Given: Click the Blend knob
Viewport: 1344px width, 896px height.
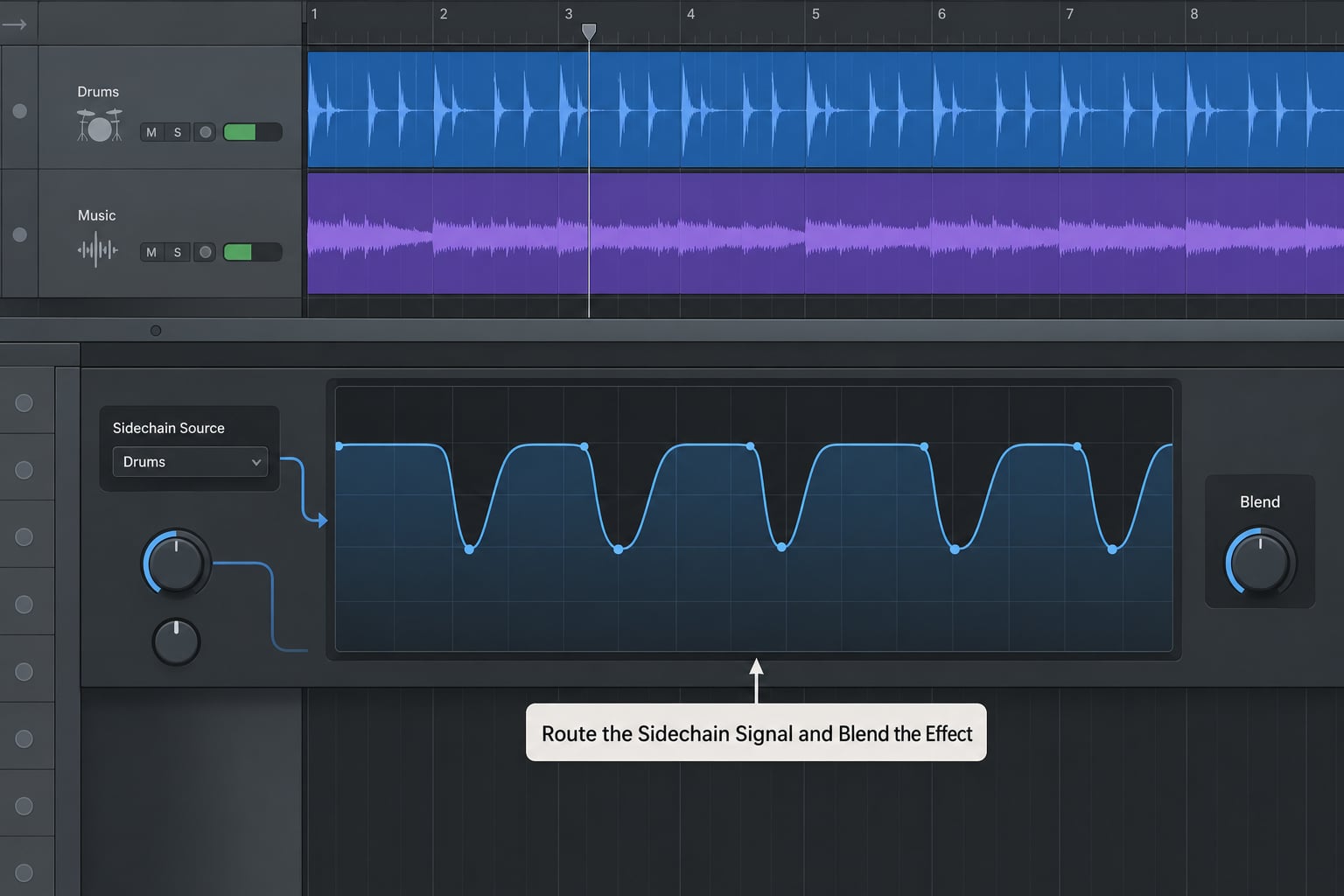Looking at the screenshot, I should pos(1260,563).
